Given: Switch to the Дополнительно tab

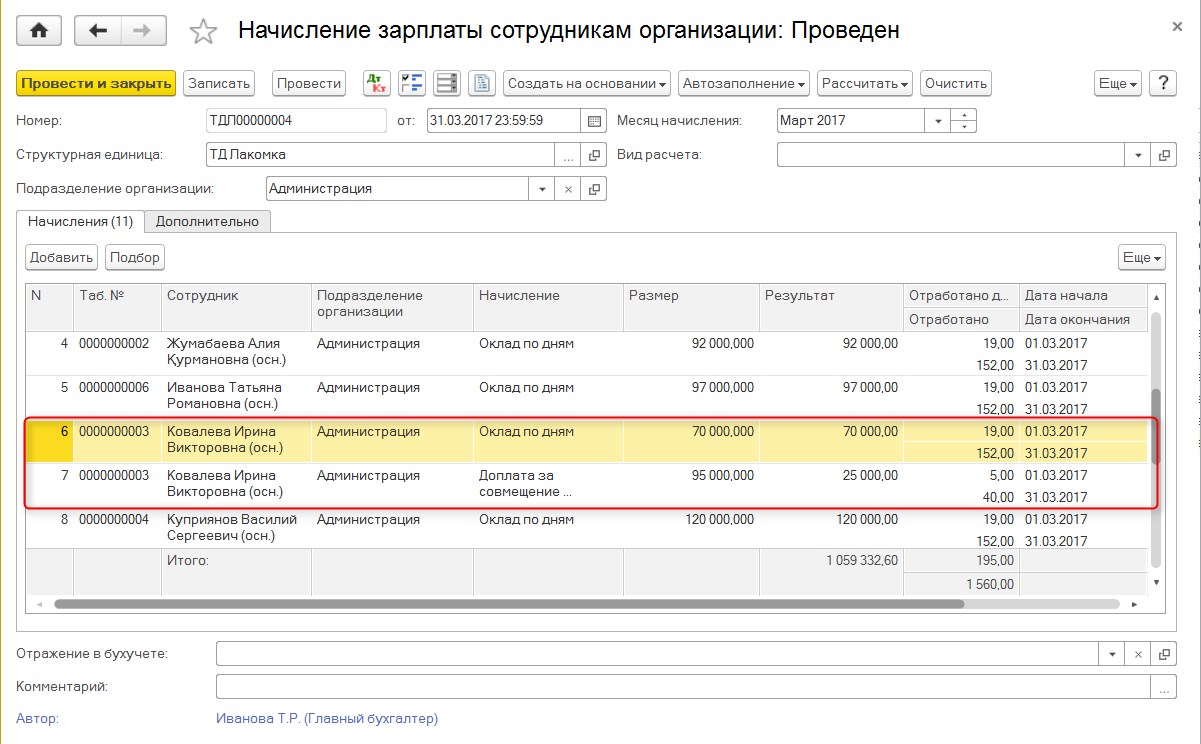Looking at the screenshot, I should coord(207,221).
